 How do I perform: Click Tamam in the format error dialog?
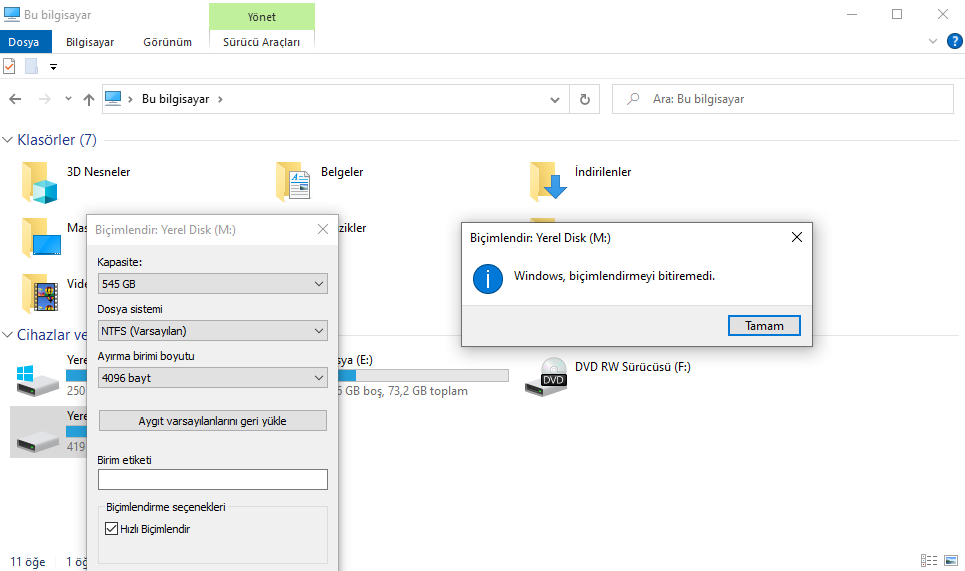pyautogui.click(x=764, y=325)
